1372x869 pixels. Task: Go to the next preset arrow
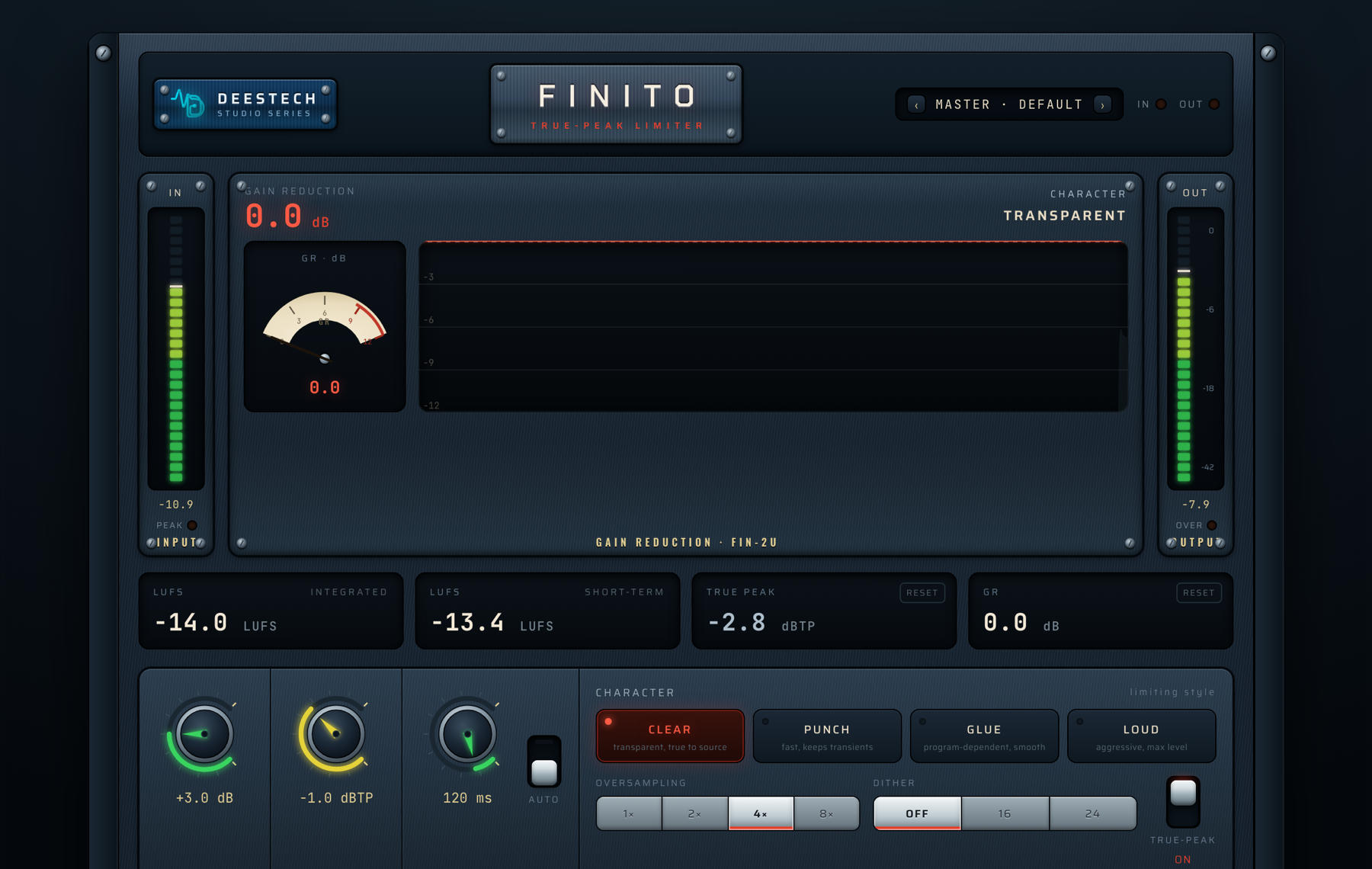[x=1102, y=104]
